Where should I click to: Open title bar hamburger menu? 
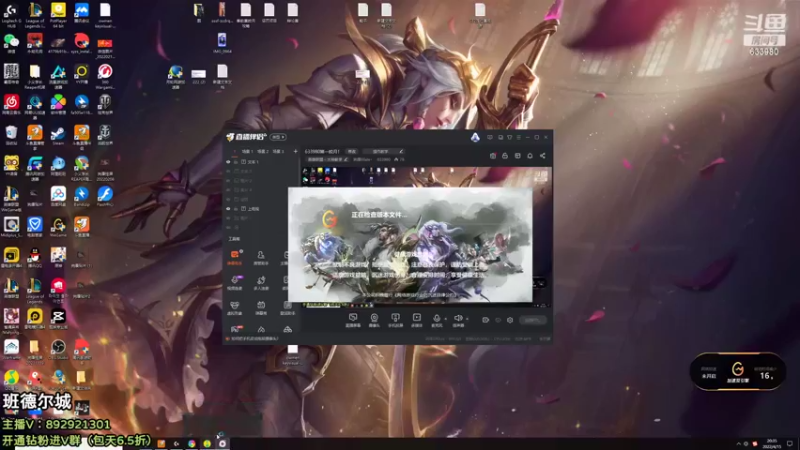(518, 137)
